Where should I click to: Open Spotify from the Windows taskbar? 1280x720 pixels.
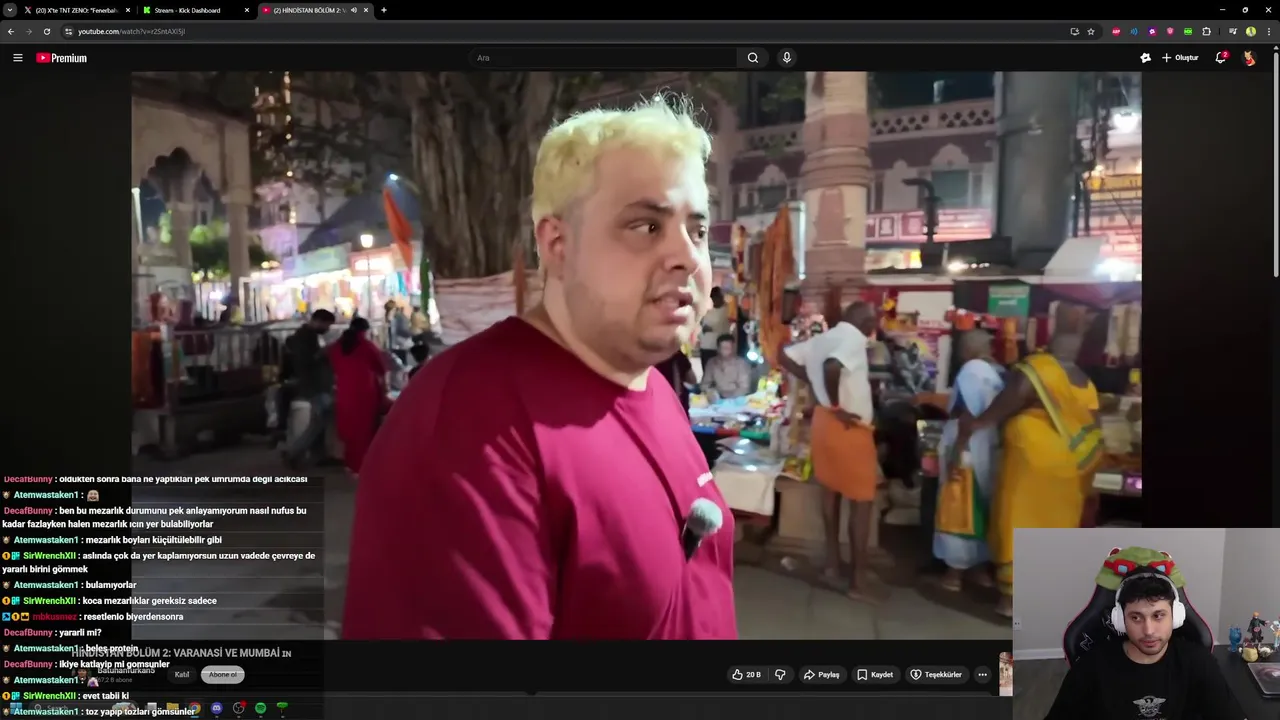point(260,708)
